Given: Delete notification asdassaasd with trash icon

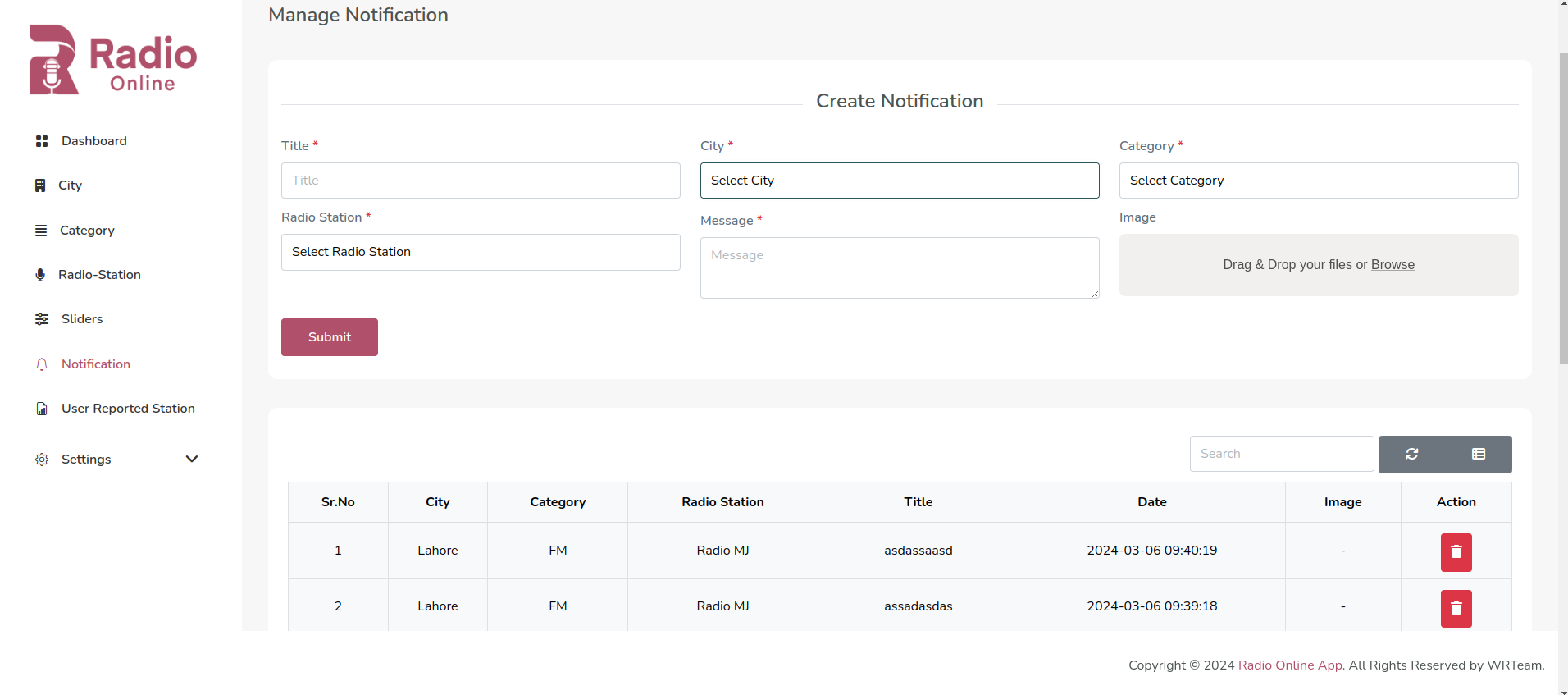Looking at the screenshot, I should (x=1456, y=552).
